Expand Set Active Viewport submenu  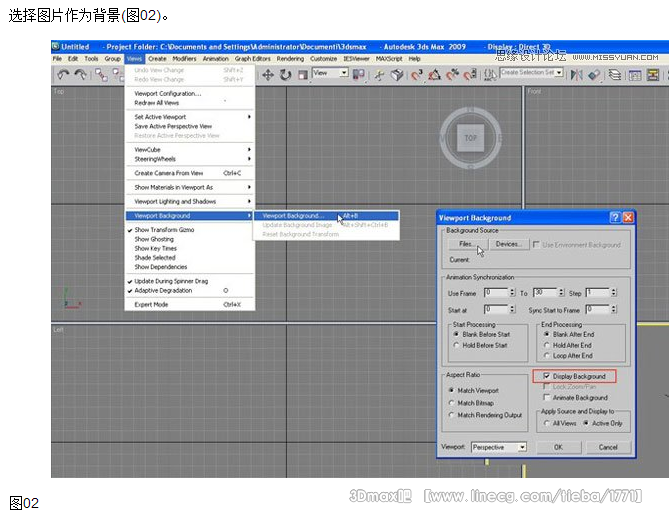(192, 117)
